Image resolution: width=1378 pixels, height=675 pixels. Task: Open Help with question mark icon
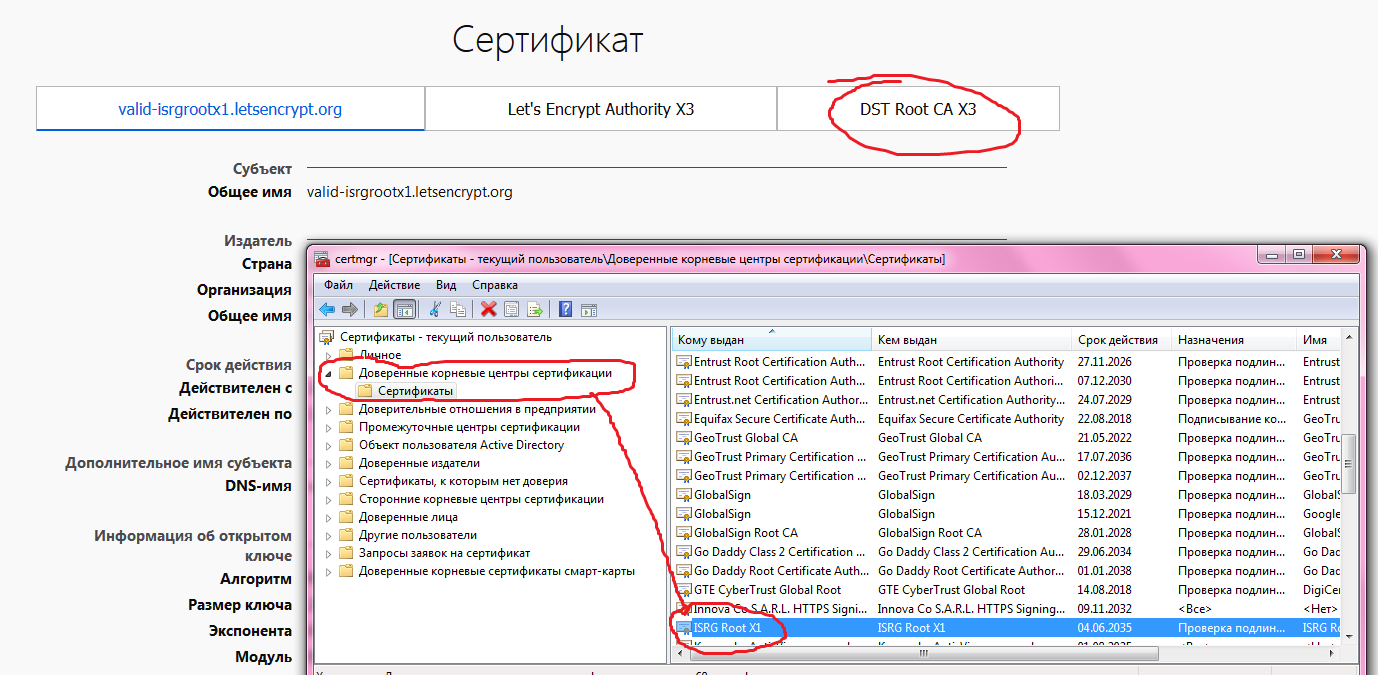tap(566, 309)
